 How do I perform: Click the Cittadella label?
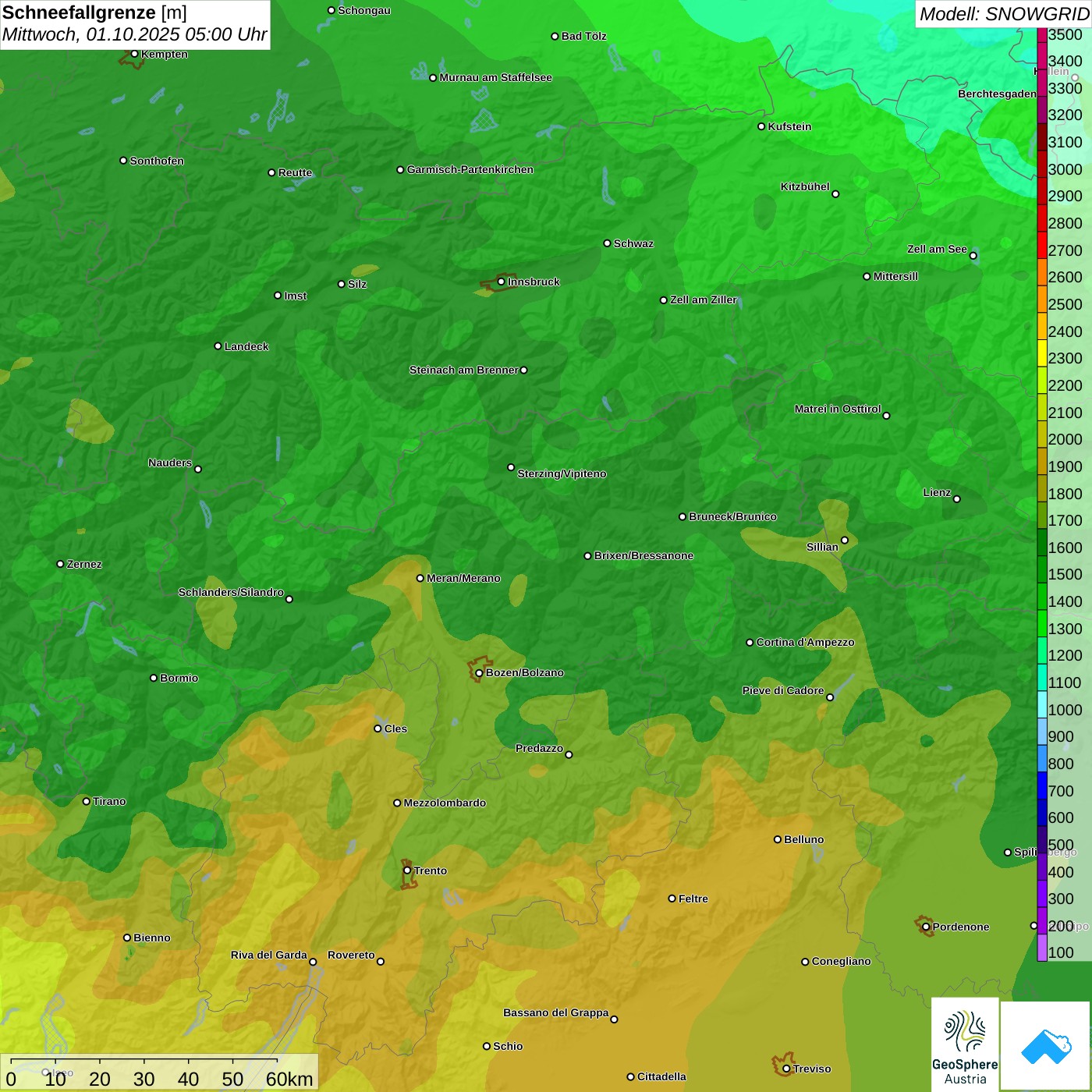point(661,1076)
